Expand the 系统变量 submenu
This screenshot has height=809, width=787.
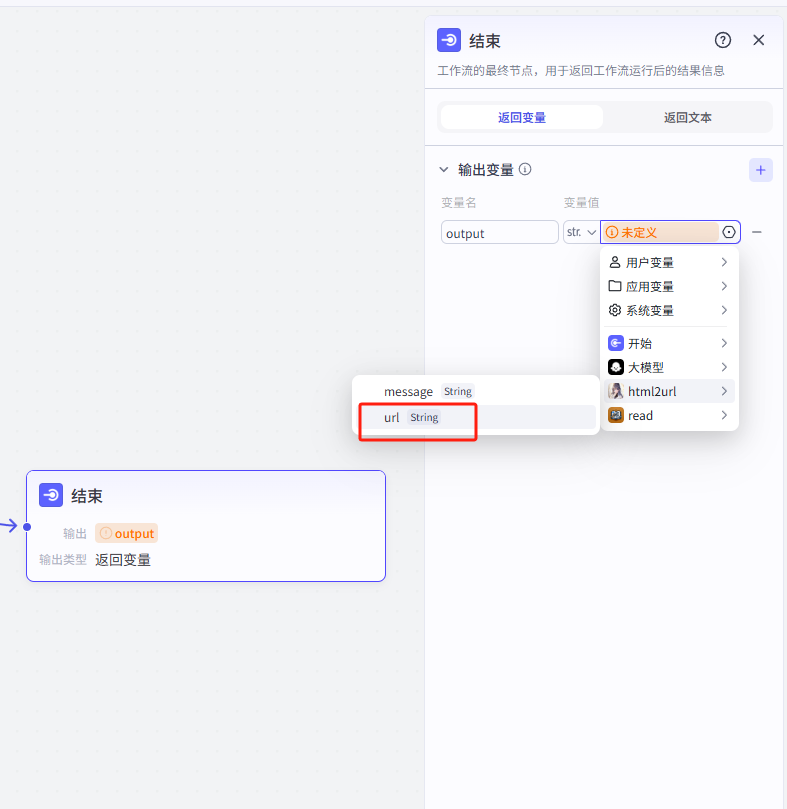coord(669,311)
